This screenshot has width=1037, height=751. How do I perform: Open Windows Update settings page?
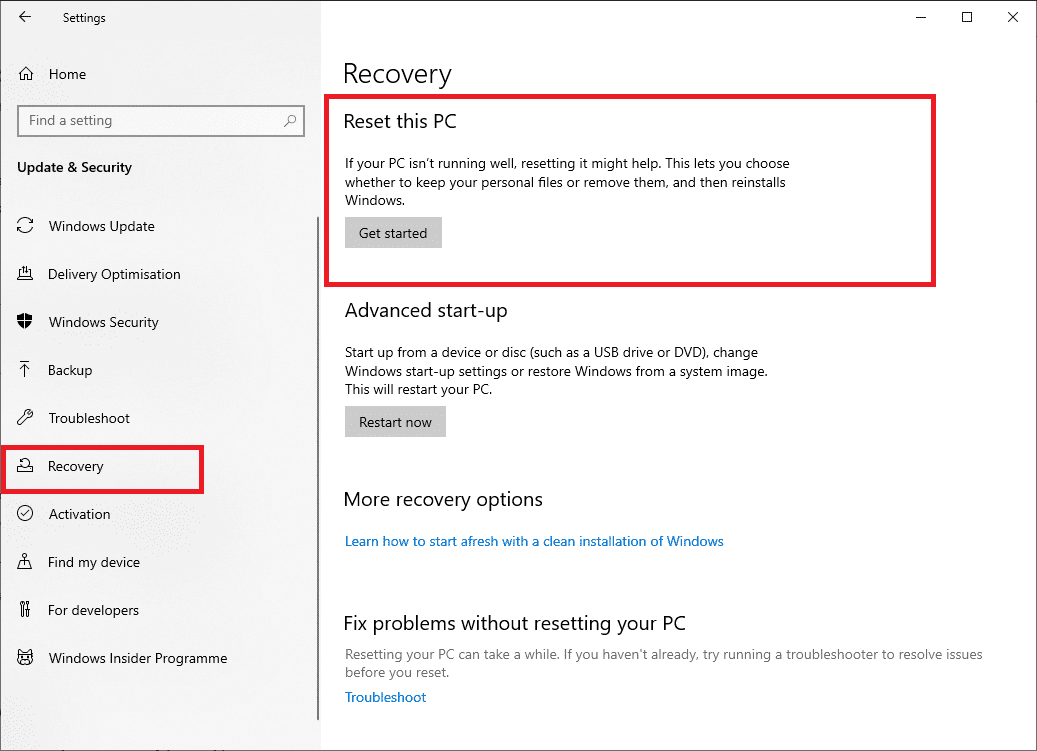(x=102, y=226)
